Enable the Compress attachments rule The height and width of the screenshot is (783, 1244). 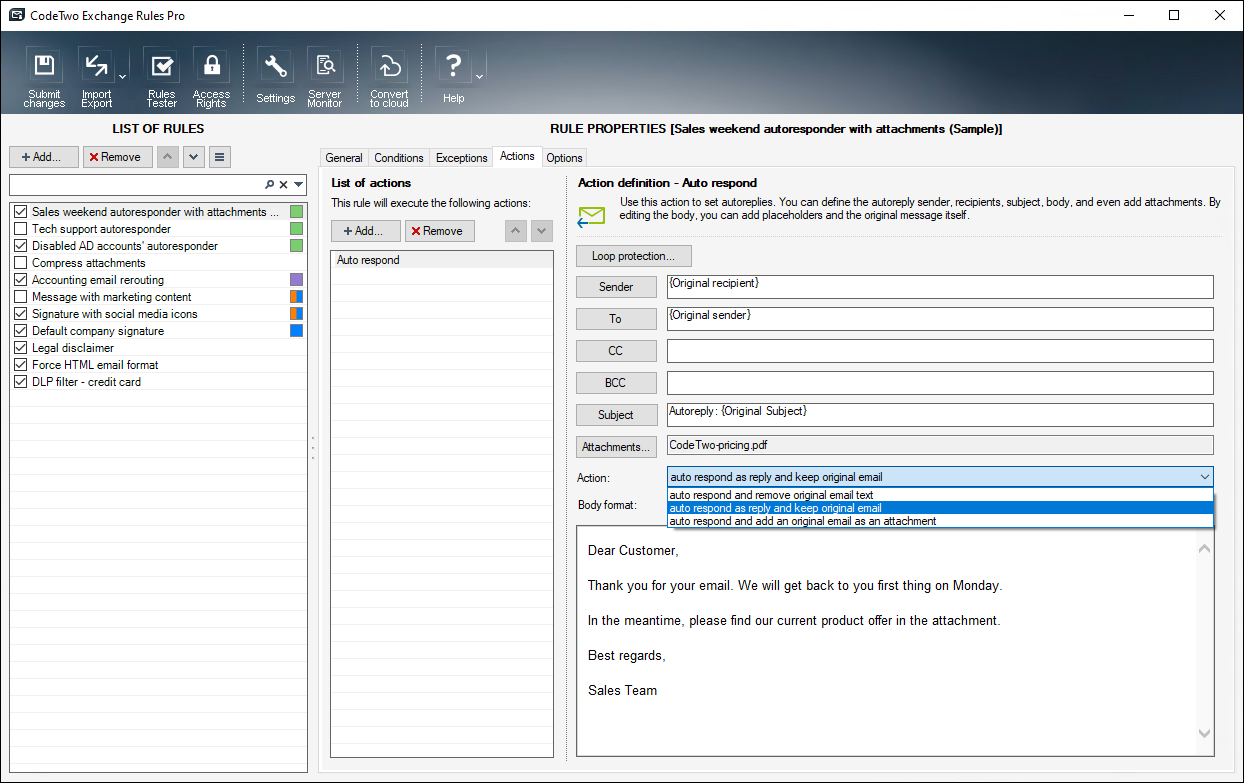click(x=20, y=263)
